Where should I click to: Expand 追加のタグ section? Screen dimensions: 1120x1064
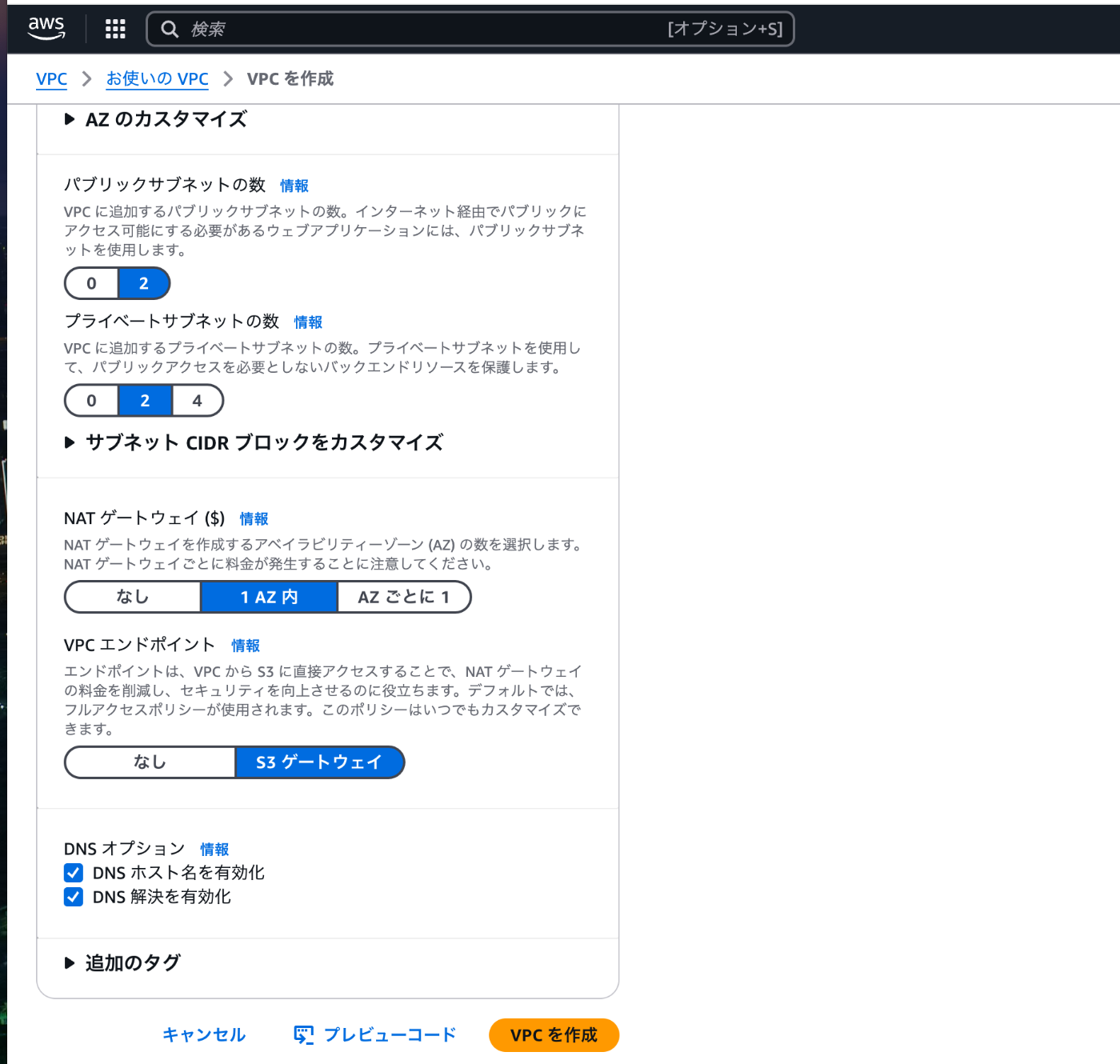[x=123, y=963]
